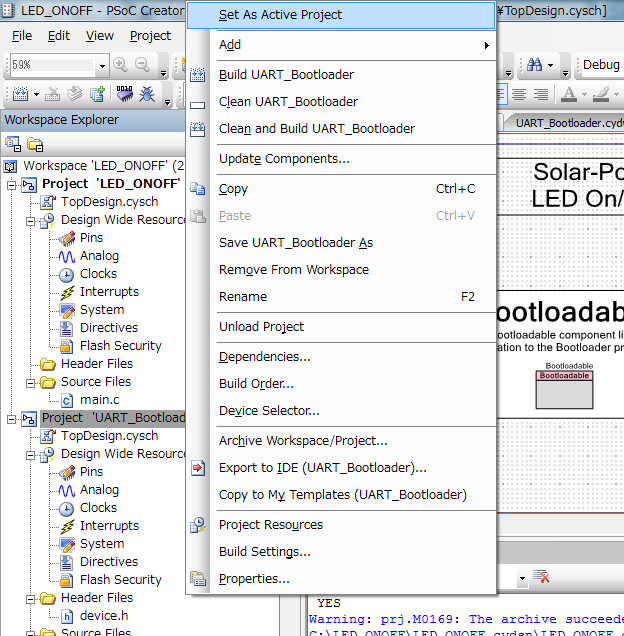Open Build Order...
624x636 pixels.
click(341, 384)
